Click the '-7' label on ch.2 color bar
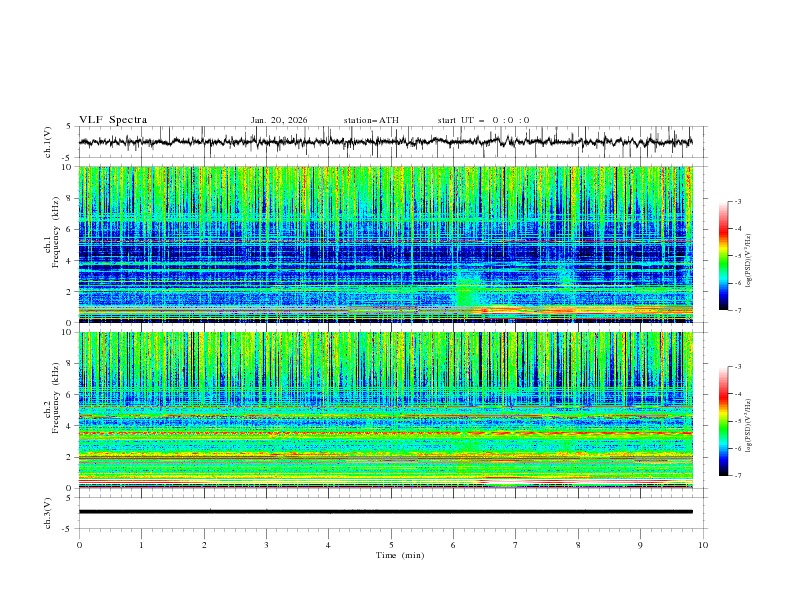The height and width of the screenshot is (612, 792). (x=738, y=475)
